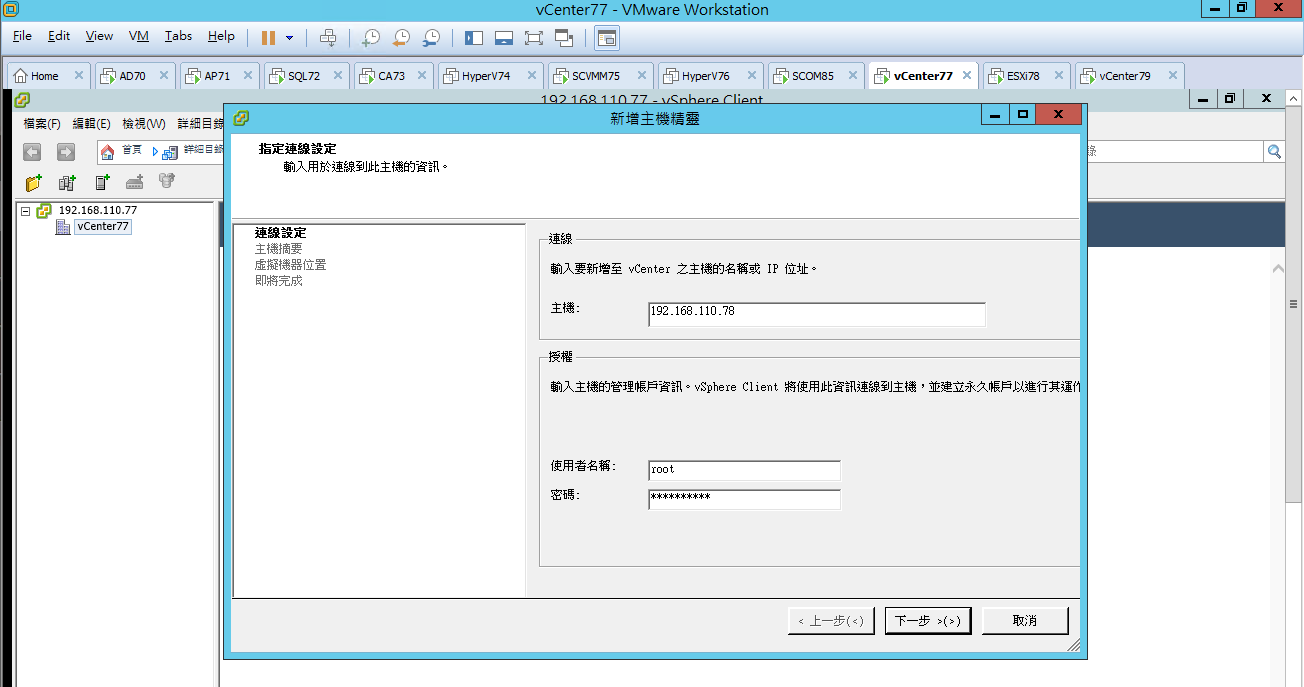1304x687 pixels.
Task: Click the Unity mode toolbar icon
Action: pos(564,37)
